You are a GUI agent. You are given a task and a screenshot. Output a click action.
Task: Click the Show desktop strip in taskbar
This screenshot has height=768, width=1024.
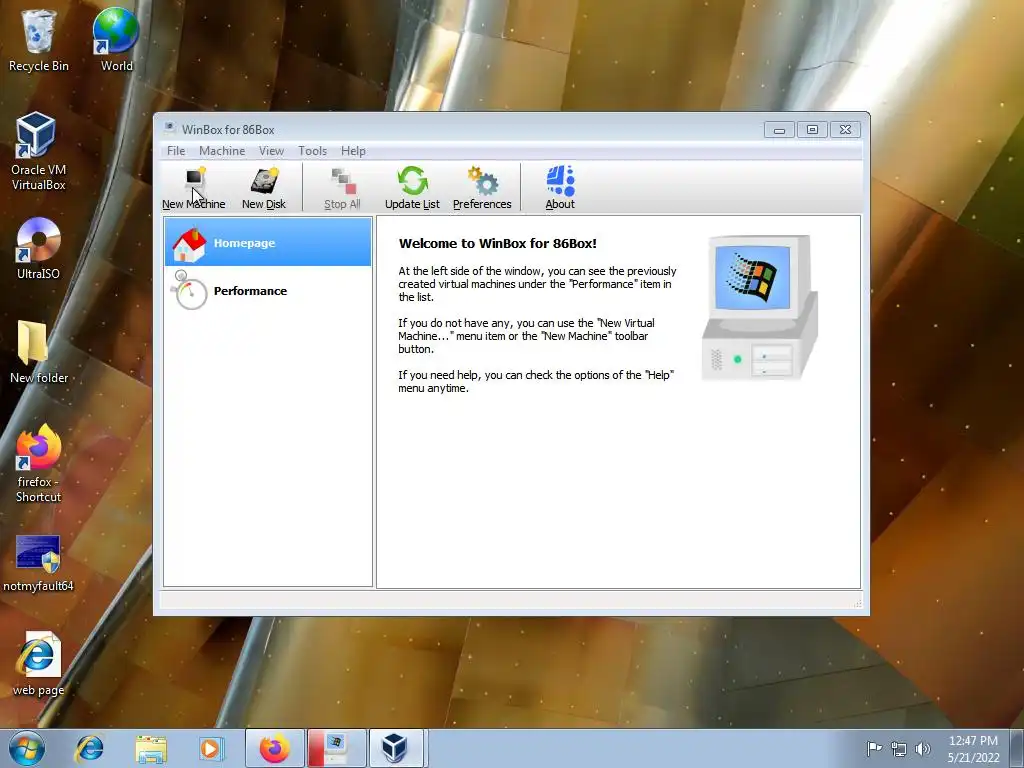[x=1017, y=748]
